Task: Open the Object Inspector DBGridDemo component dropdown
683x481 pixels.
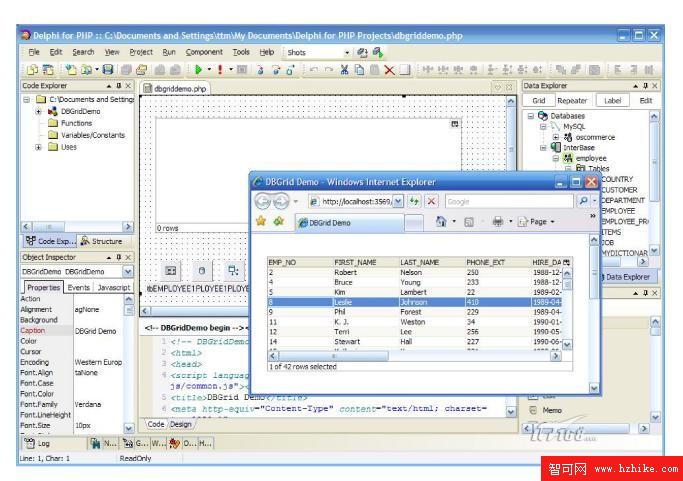Action: click(x=128, y=272)
